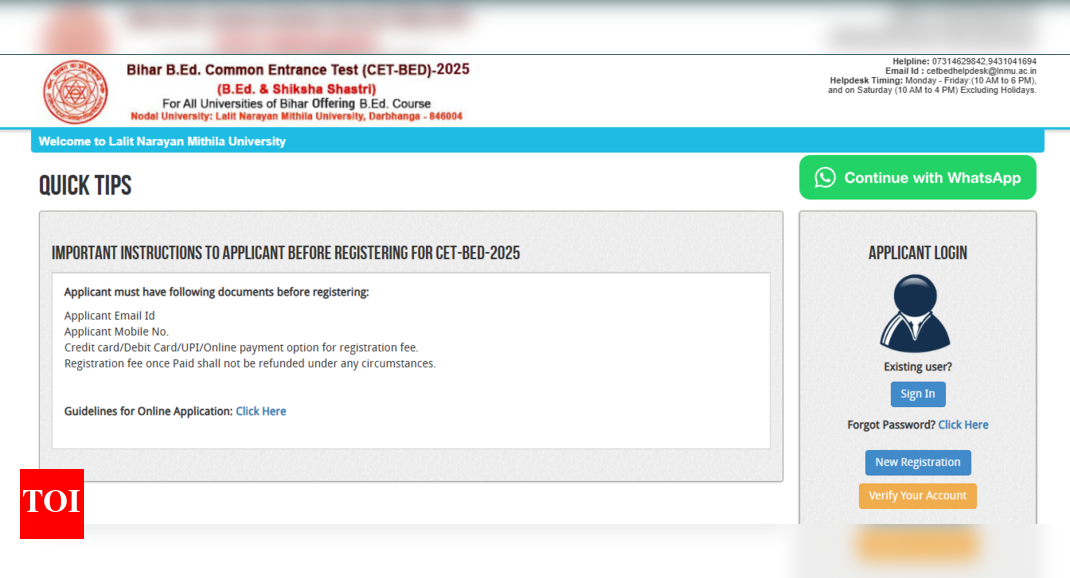Open Guidelines for Online Application link

[261, 411]
